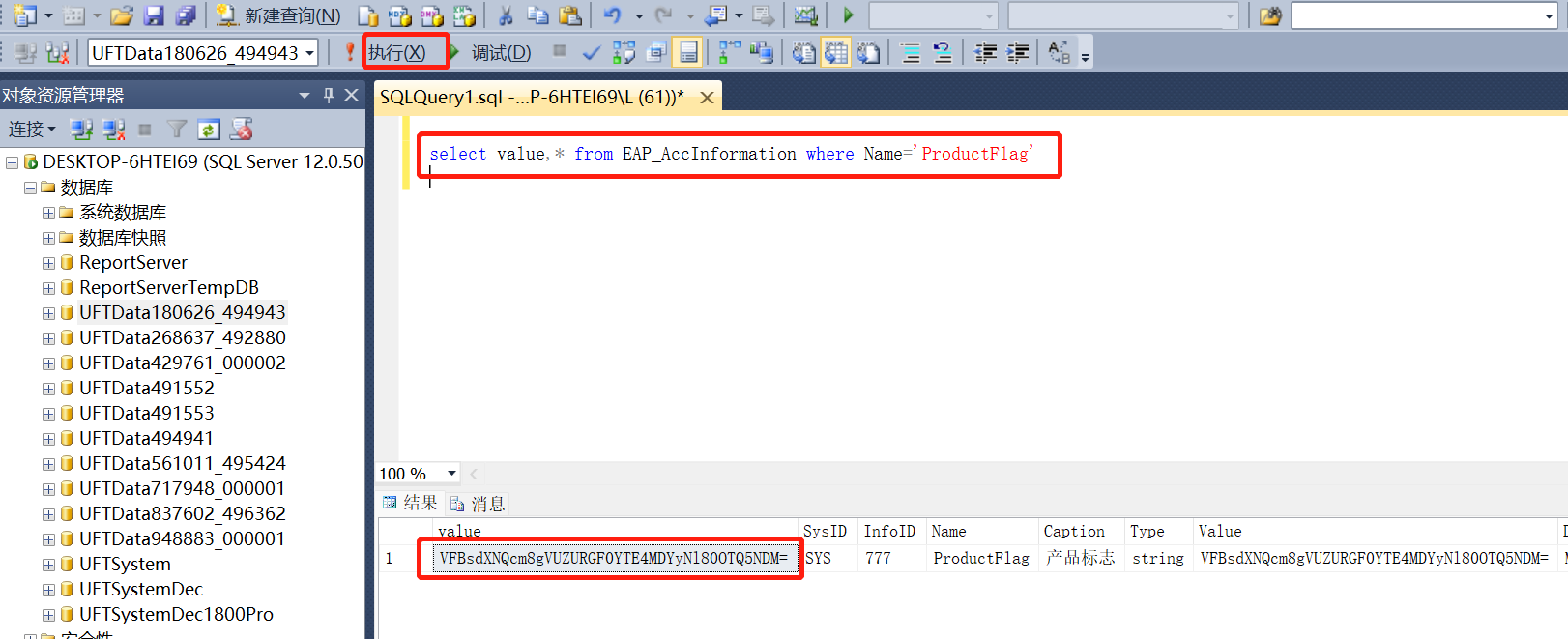
Task: Click the Debug (调试) button
Action: tap(499, 53)
